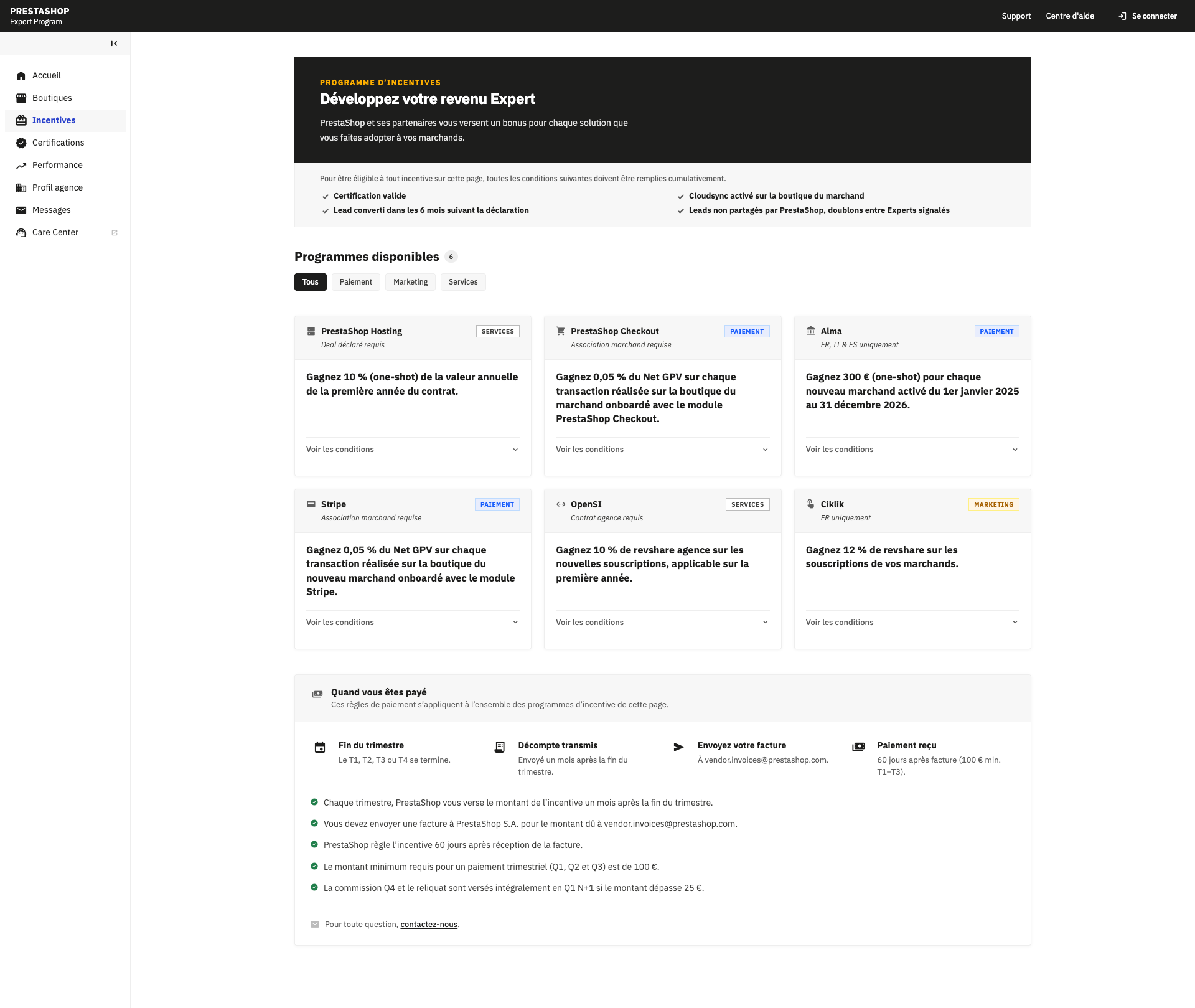Open the Support link in header
The image size is (1195, 1008).
[1016, 16]
